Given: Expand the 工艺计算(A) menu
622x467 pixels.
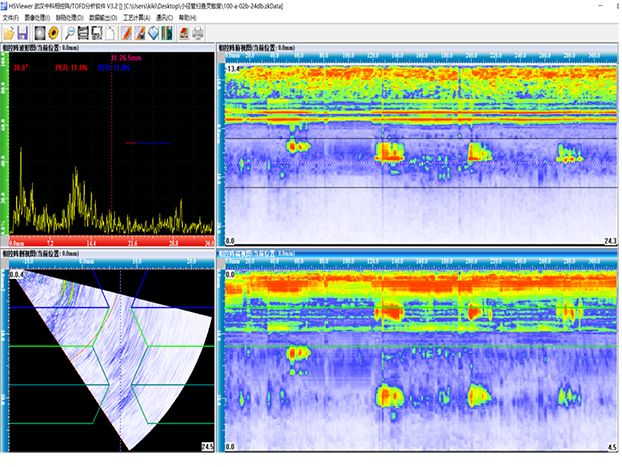Looking at the screenshot, I should click(135, 17).
